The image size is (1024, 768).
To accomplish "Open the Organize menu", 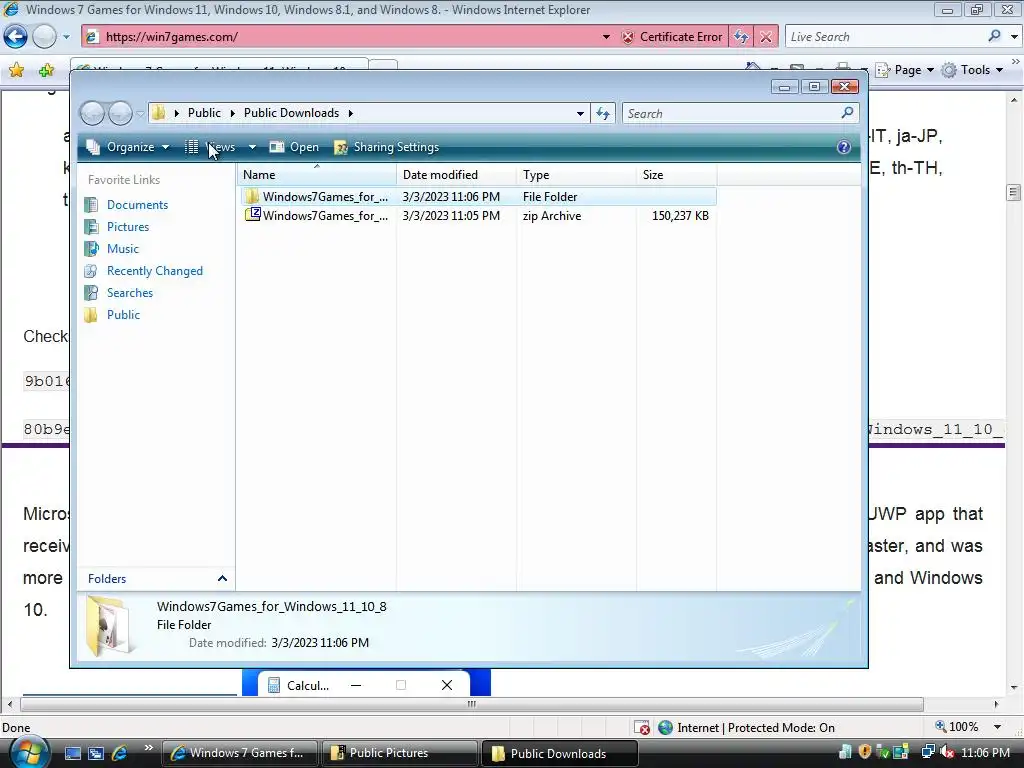I will click(x=128, y=147).
